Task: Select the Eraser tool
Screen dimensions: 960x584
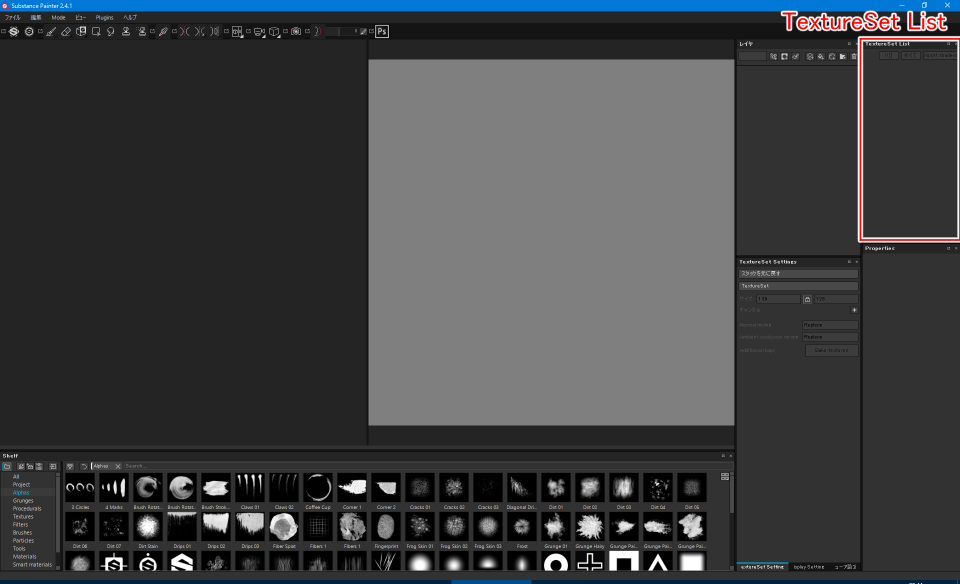Action: (x=66, y=31)
